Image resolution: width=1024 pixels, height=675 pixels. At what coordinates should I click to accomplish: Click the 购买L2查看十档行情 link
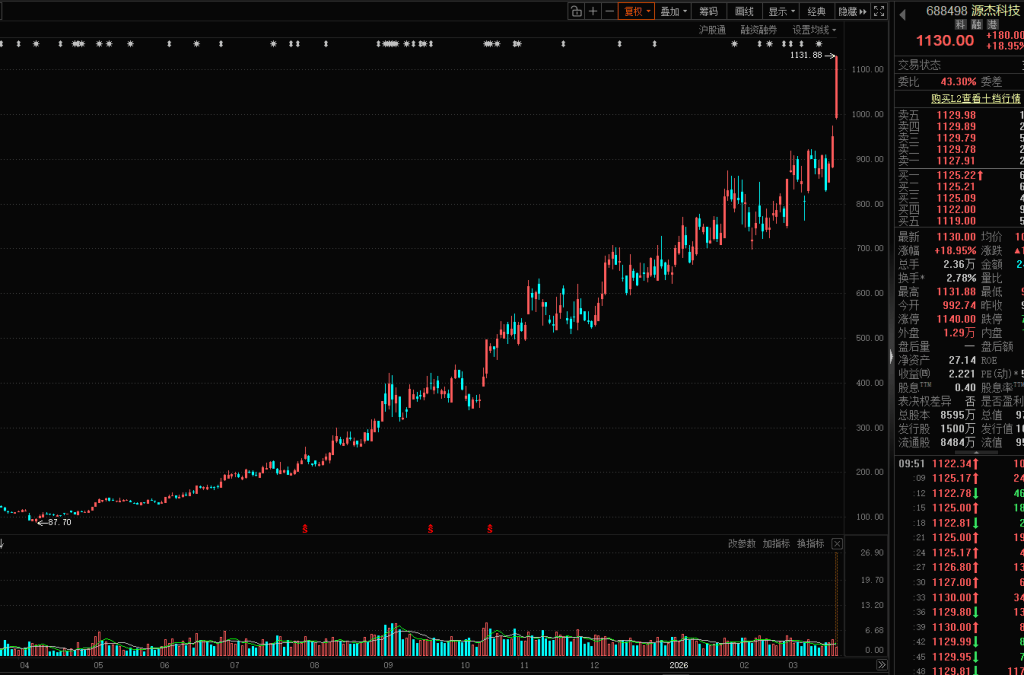pos(975,98)
